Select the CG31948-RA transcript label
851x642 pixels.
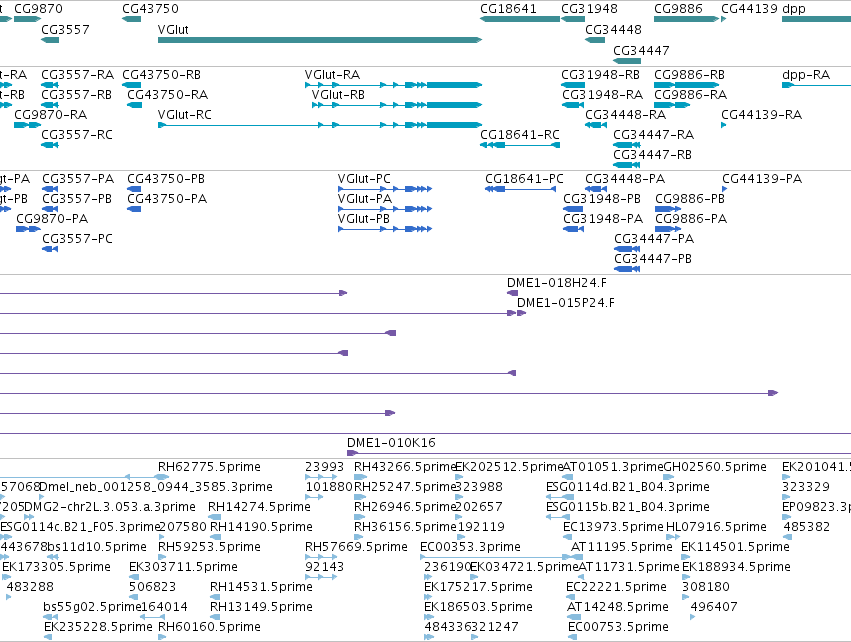click(x=602, y=94)
